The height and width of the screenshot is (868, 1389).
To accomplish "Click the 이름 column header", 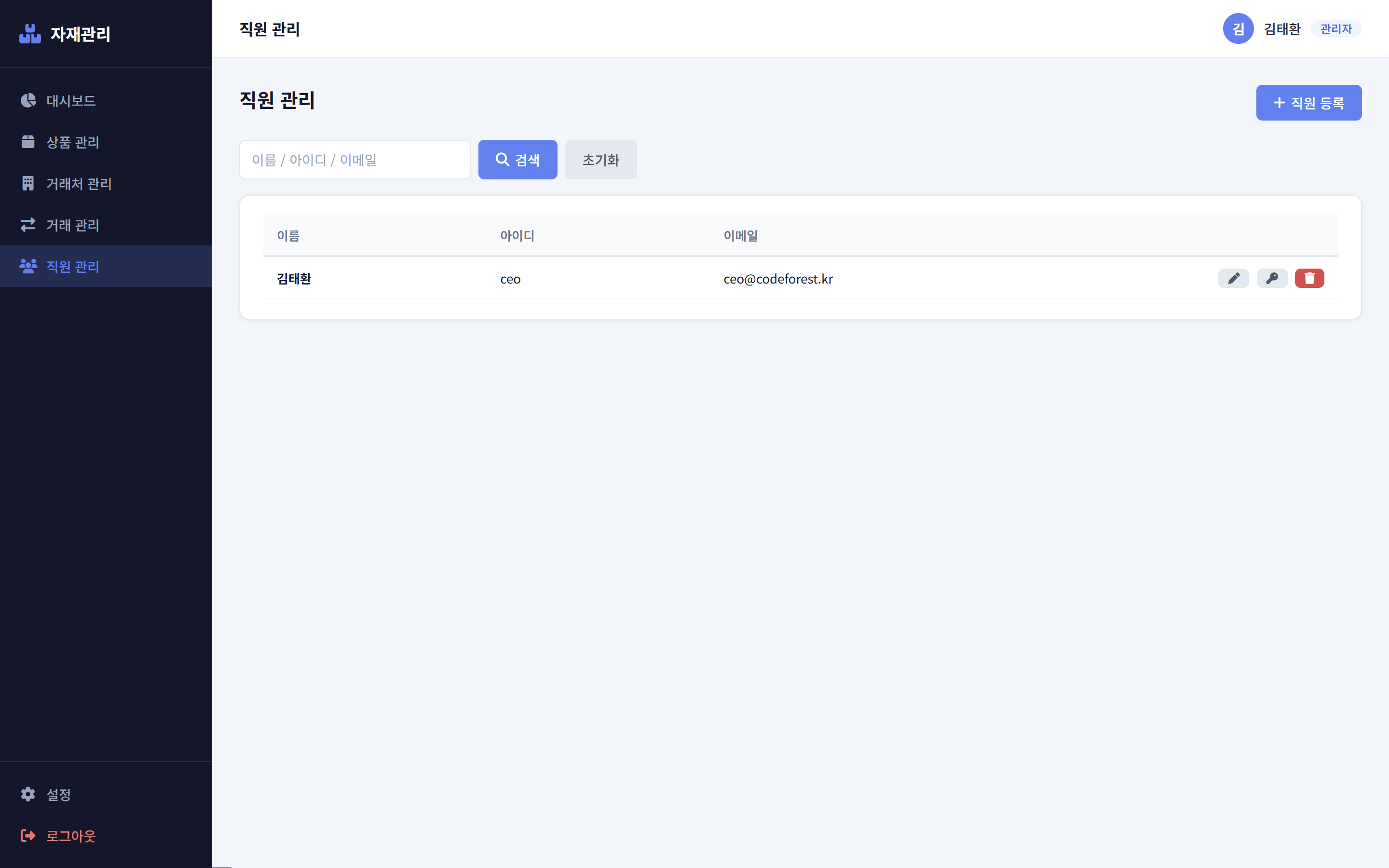I will pos(288,235).
